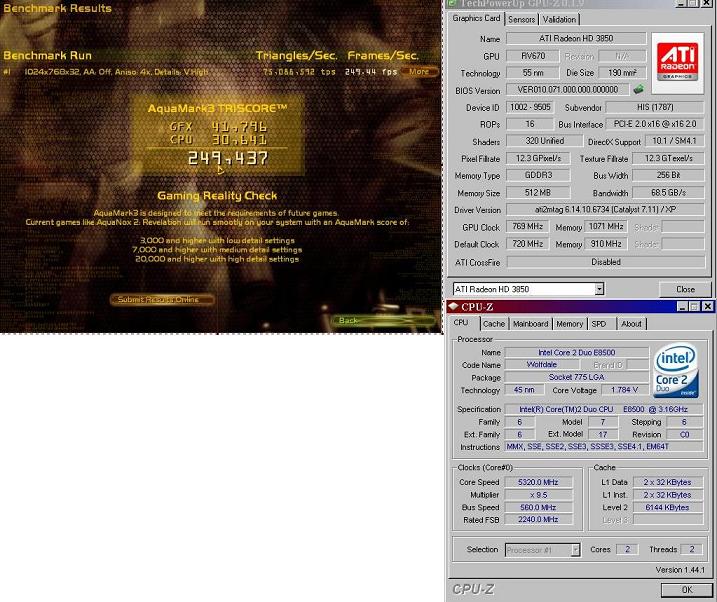Click the Back button in AquaMark3
Screen dimensions: 717x602
point(384,320)
